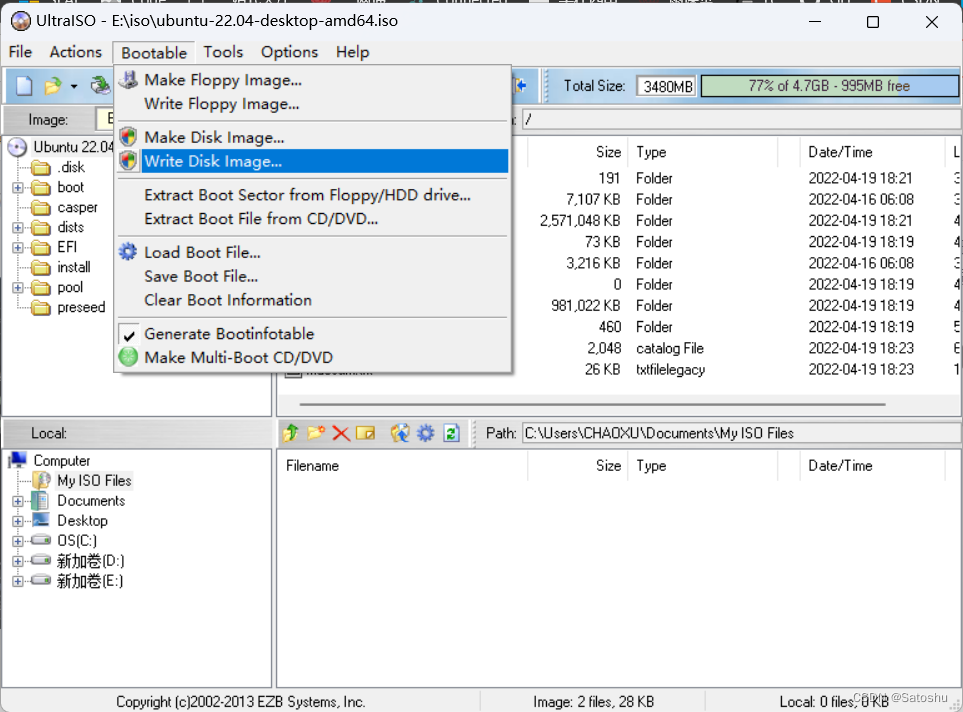This screenshot has width=963, height=712.
Task: Click the New Folder icon in local toolbar
Action: click(x=316, y=433)
